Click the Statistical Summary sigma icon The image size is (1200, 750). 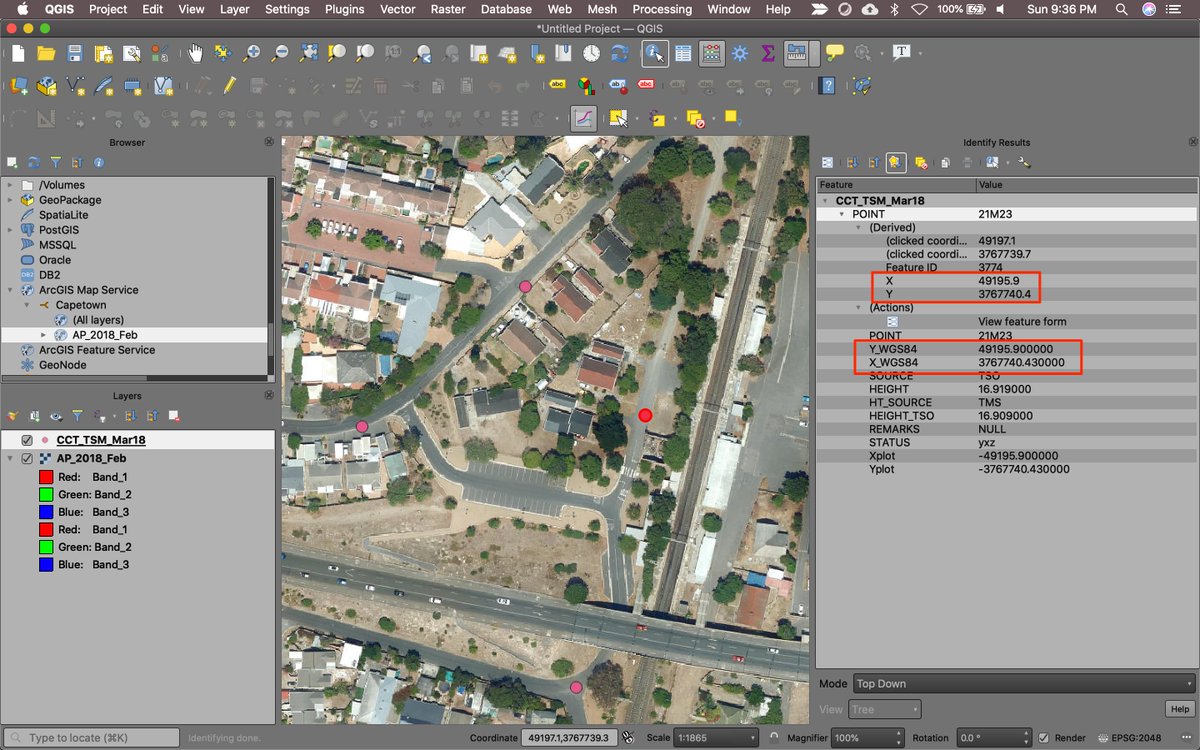click(x=768, y=54)
